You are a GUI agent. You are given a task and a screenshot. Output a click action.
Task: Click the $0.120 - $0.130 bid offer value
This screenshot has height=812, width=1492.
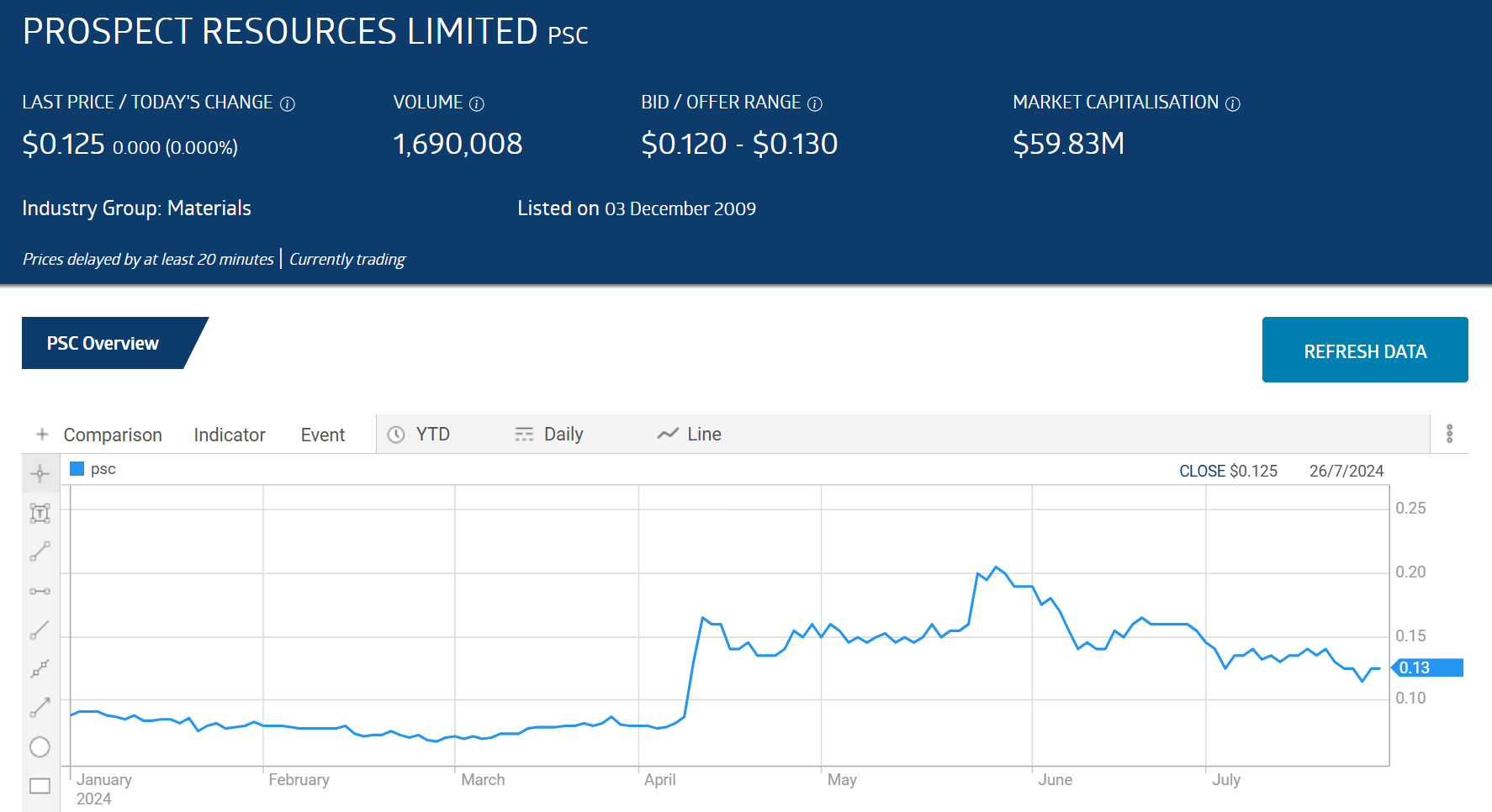point(739,144)
